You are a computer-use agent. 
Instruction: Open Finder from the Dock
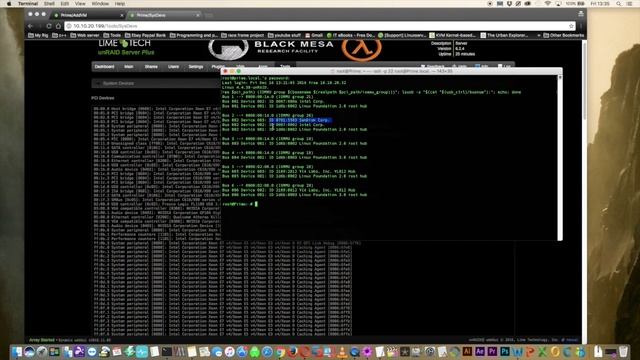(17, 351)
